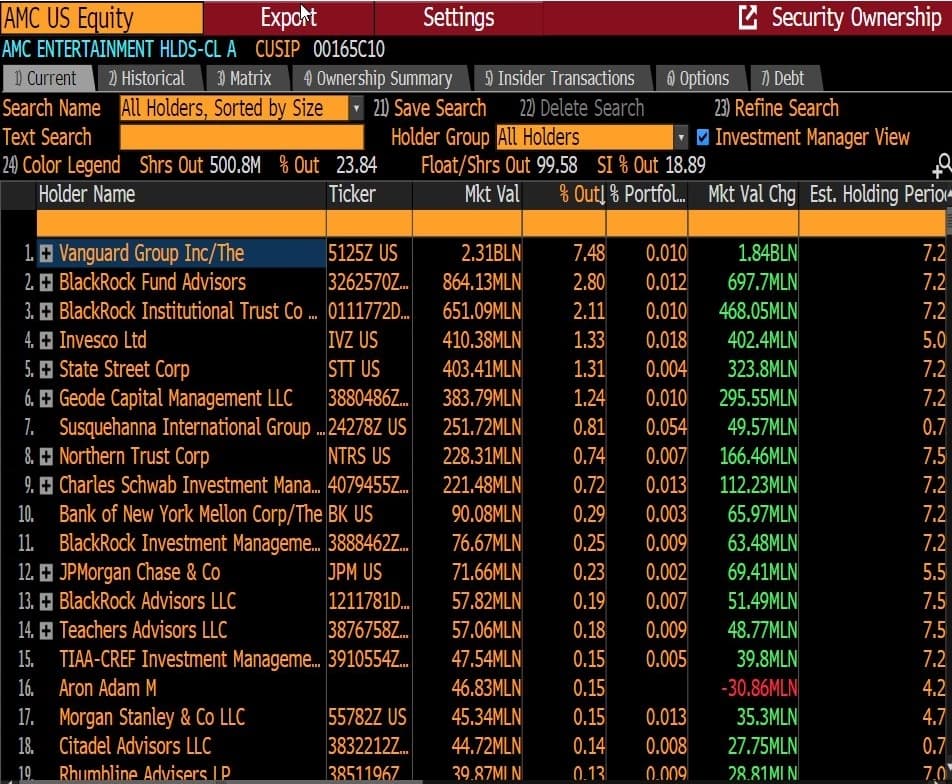
Task: Expand the Vanguard Group Inc/The row
Action: (46, 253)
